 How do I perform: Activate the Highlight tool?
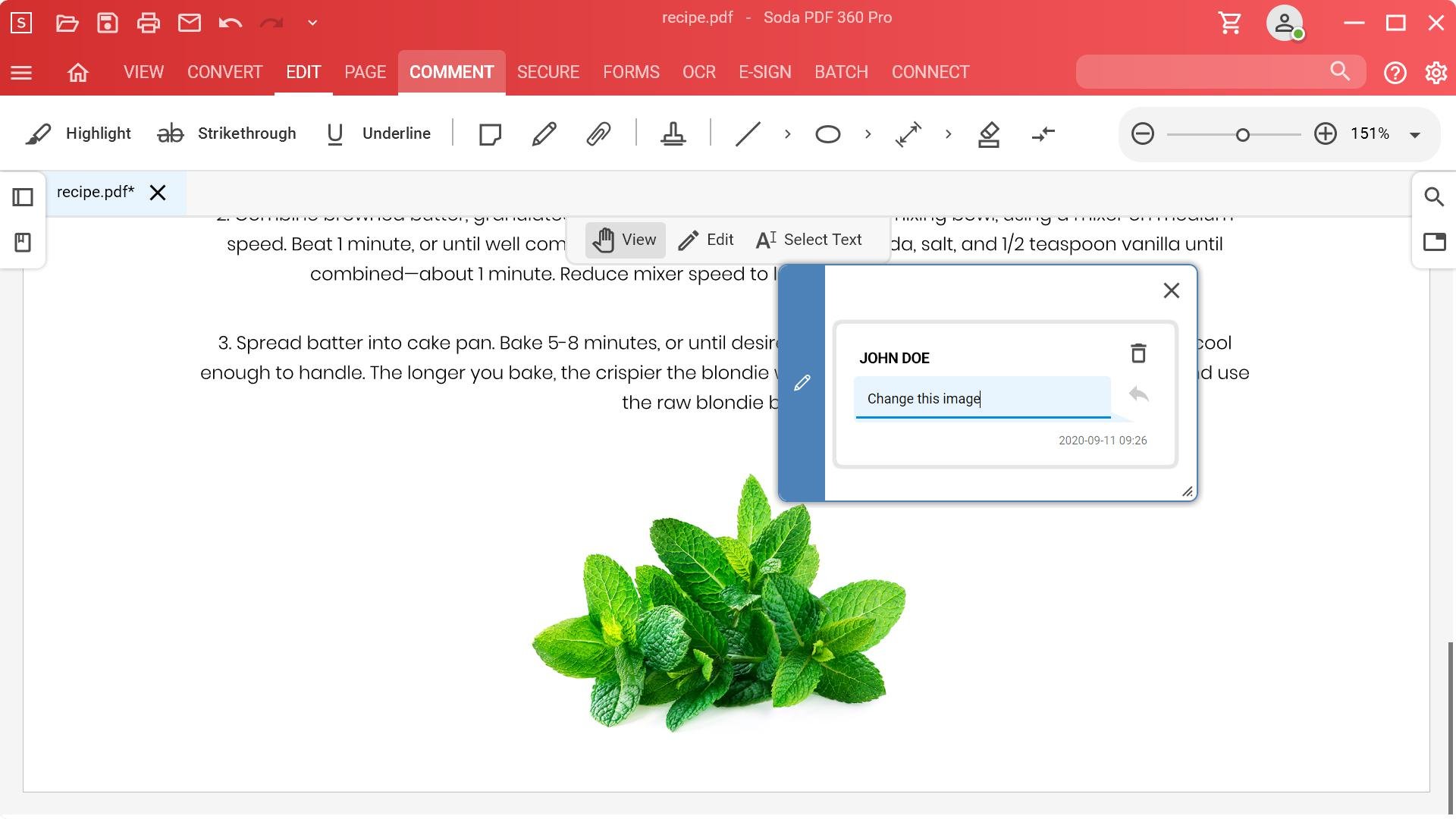coord(77,134)
